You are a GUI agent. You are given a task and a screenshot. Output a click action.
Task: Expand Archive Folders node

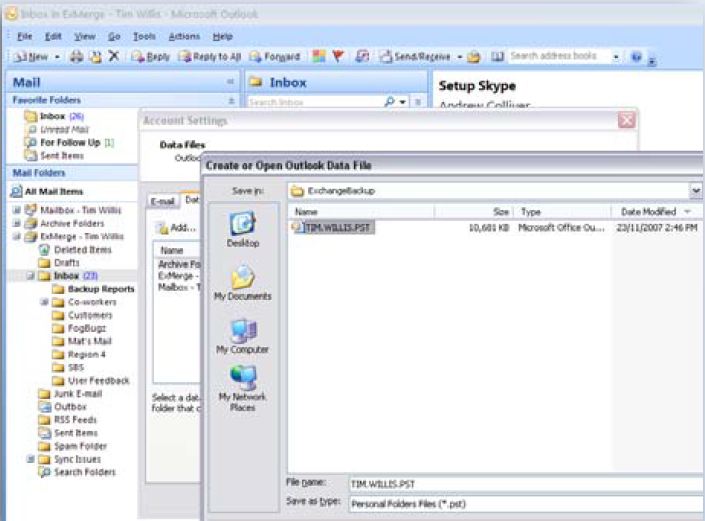point(17,223)
